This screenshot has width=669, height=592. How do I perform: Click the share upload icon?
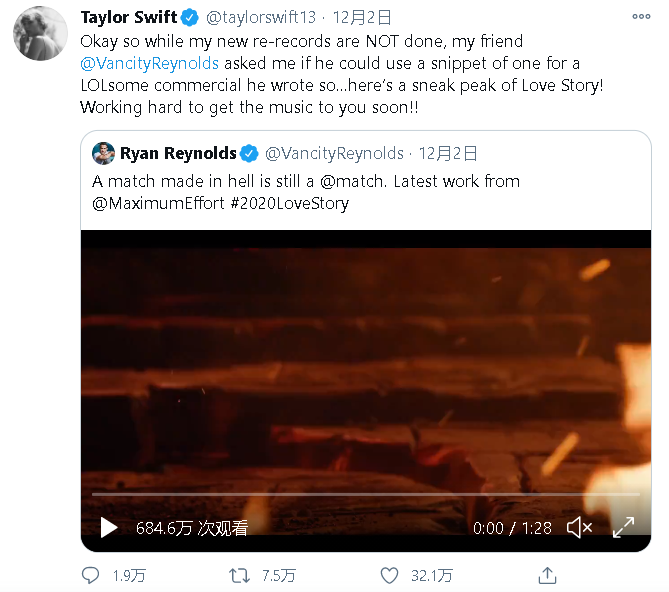(547, 575)
